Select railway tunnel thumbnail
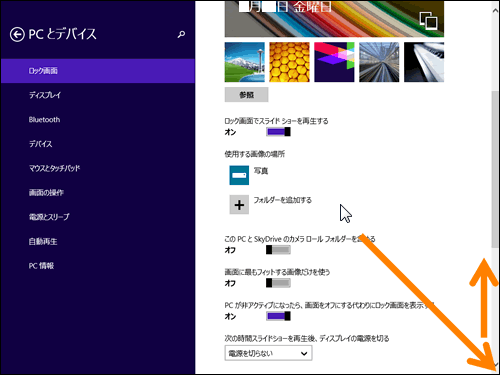 [x=379, y=62]
